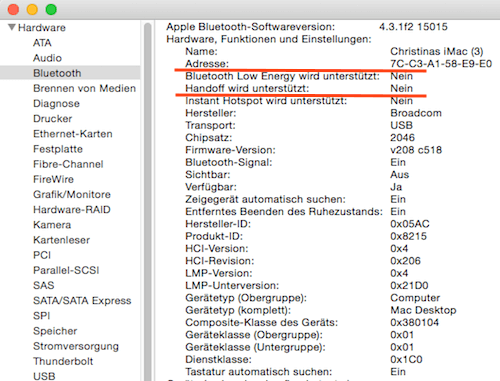500x381 pixels.
Task: Click the Hardware, Funktionen und Einstellungen heading
Action: point(269,39)
